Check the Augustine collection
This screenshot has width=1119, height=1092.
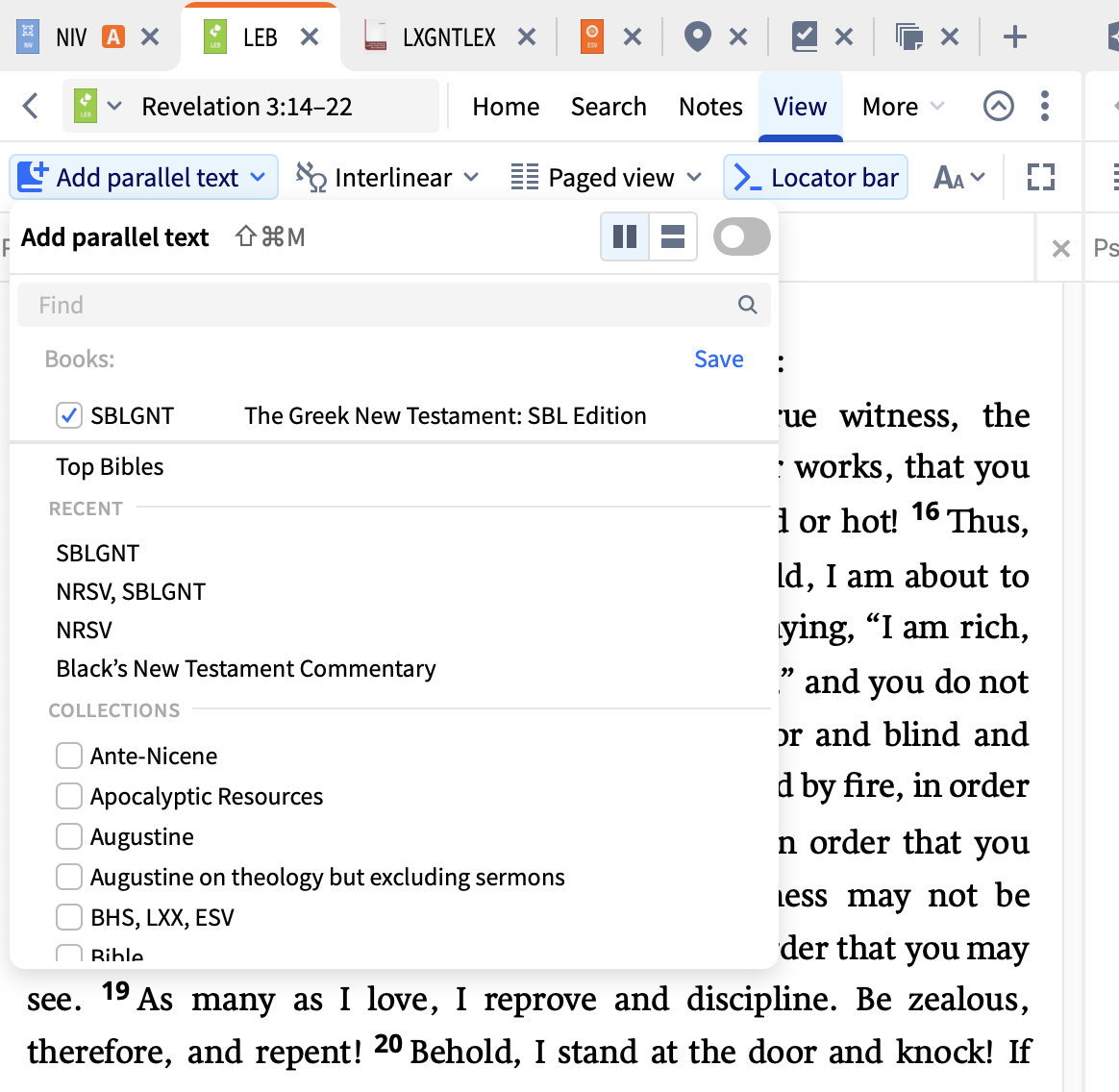pos(68,835)
